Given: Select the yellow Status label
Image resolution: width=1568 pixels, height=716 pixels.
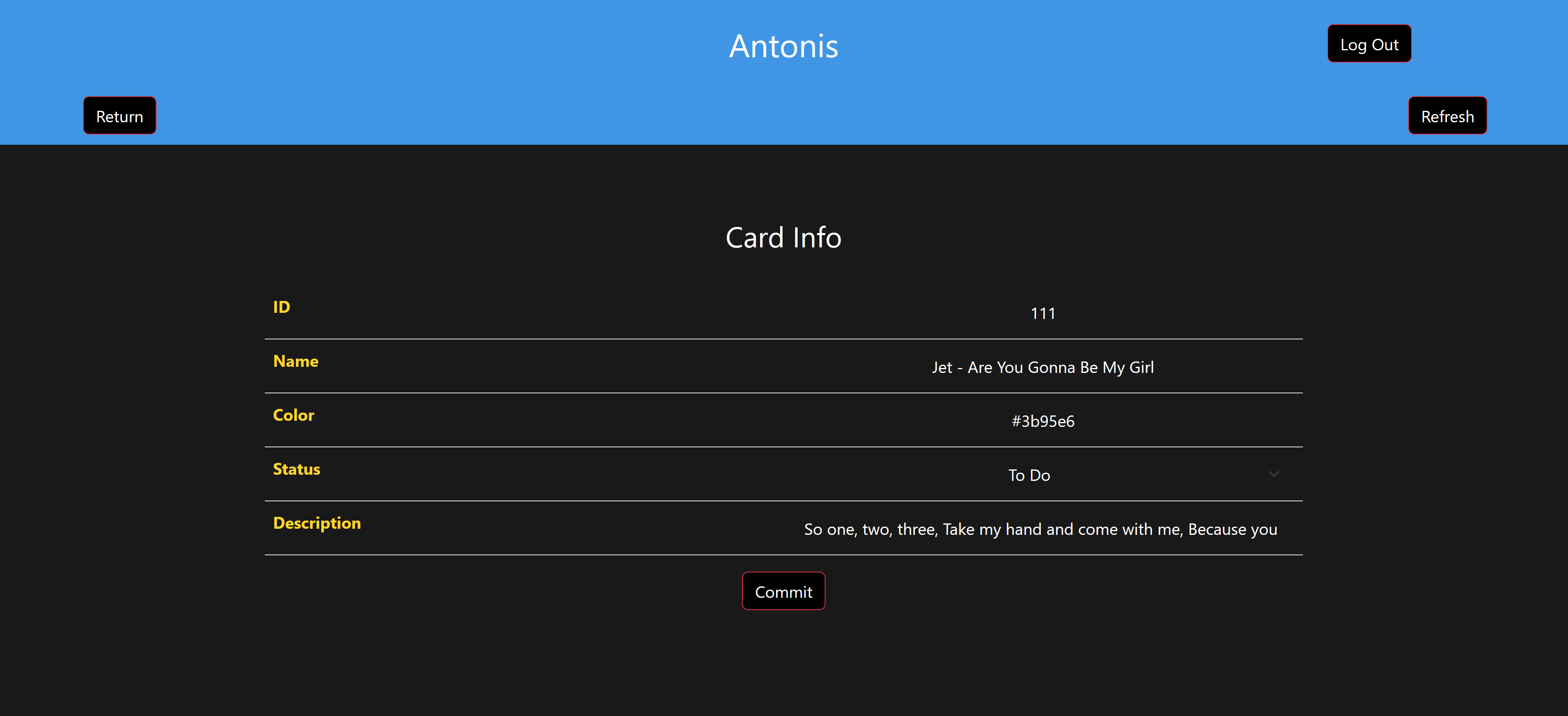Looking at the screenshot, I should tap(296, 469).
